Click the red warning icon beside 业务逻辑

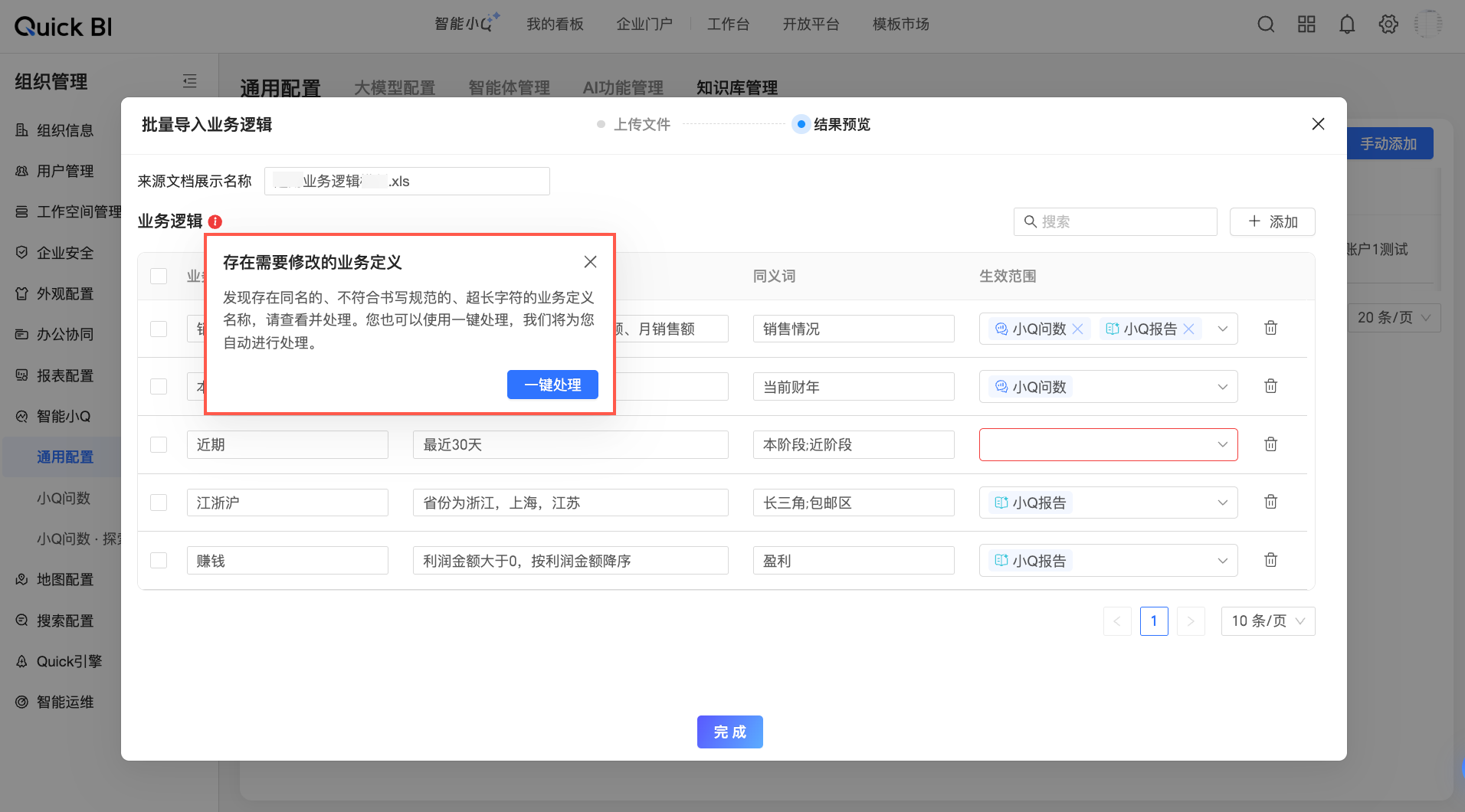215,221
